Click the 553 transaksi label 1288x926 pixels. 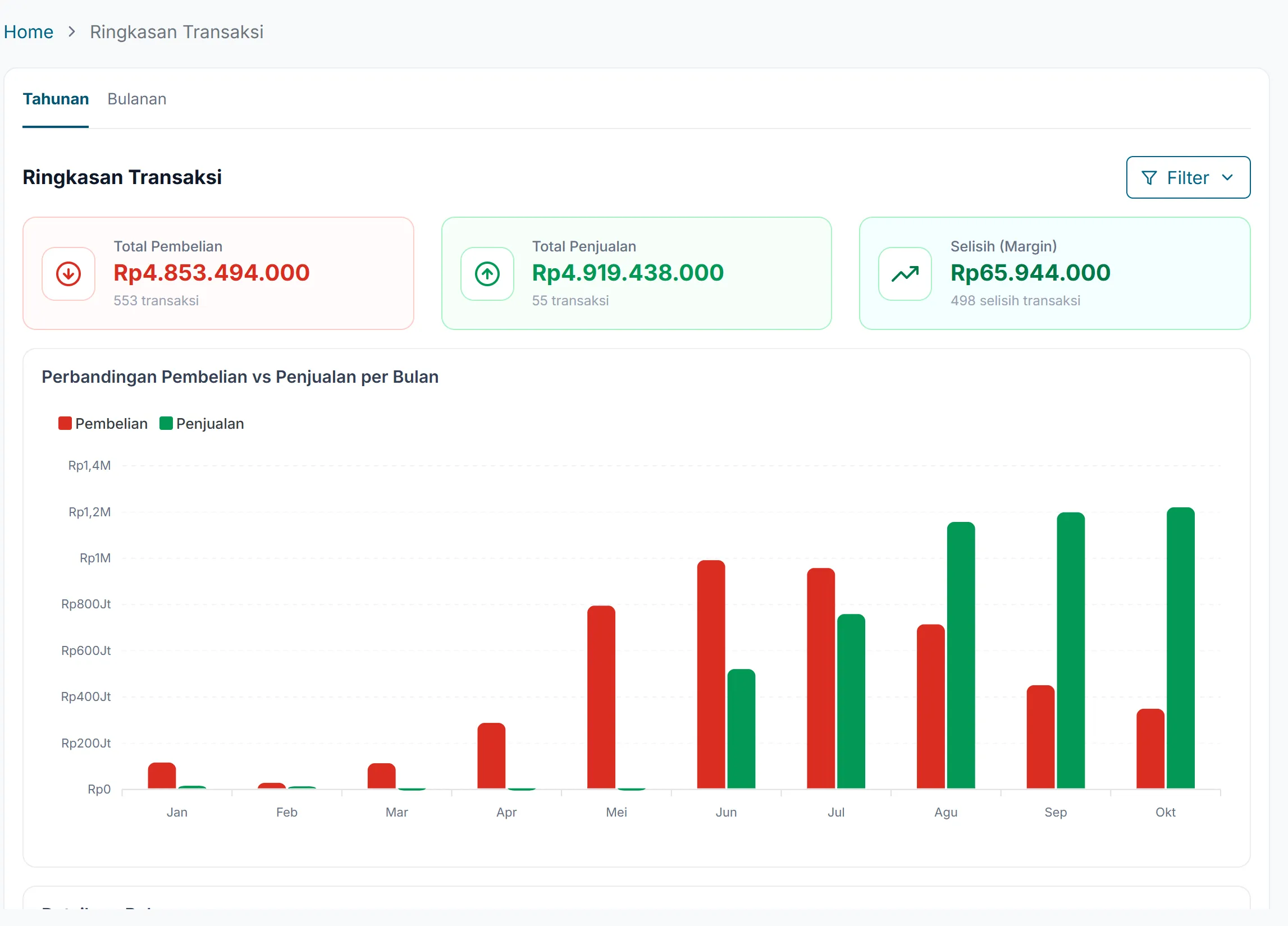click(156, 301)
